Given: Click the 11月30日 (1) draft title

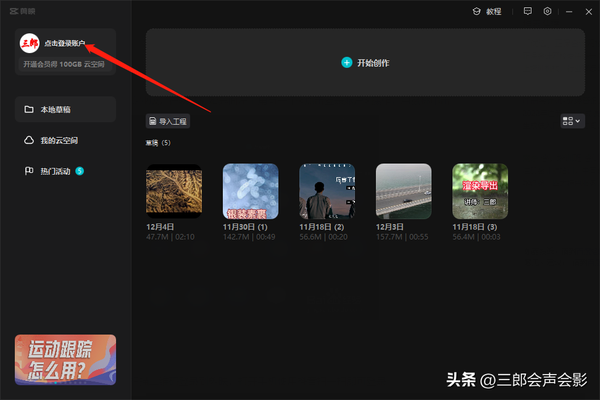Looking at the screenshot, I should [245, 227].
